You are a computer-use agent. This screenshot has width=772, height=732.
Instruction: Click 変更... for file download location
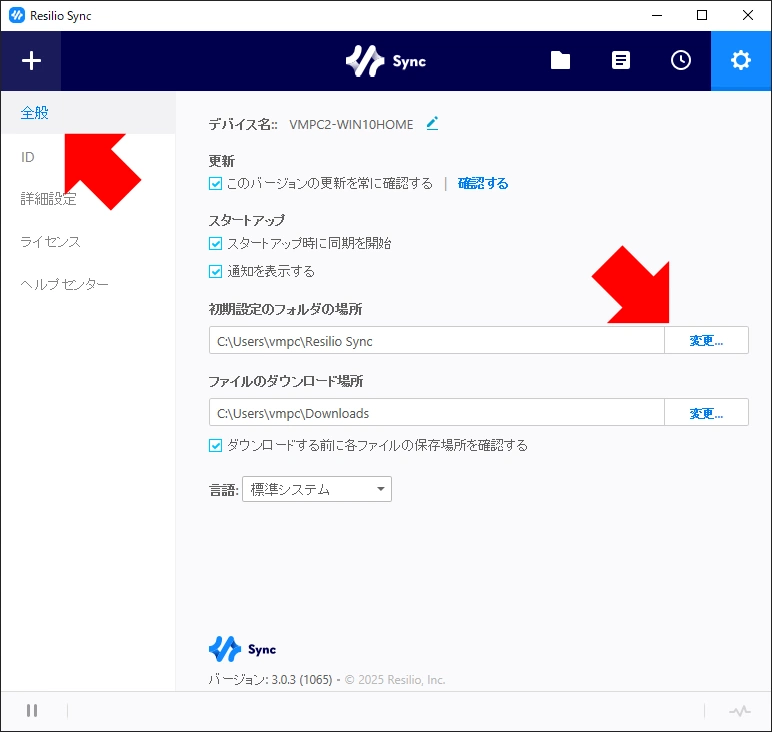point(706,413)
